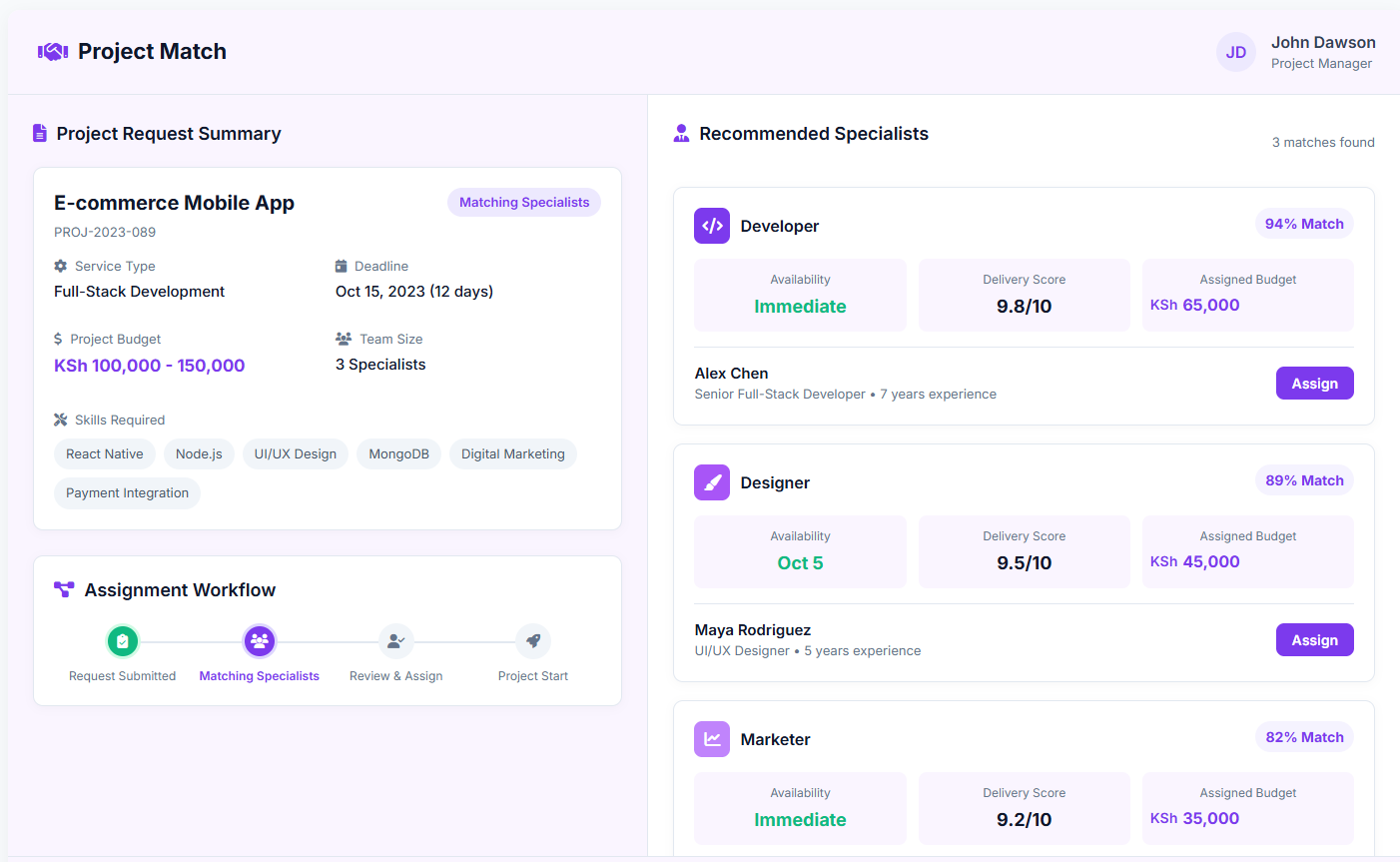Viewport: 1400px width, 862px height.
Task: Click the E-commerce Mobile App project title
Action: click(x=174, y=203)
